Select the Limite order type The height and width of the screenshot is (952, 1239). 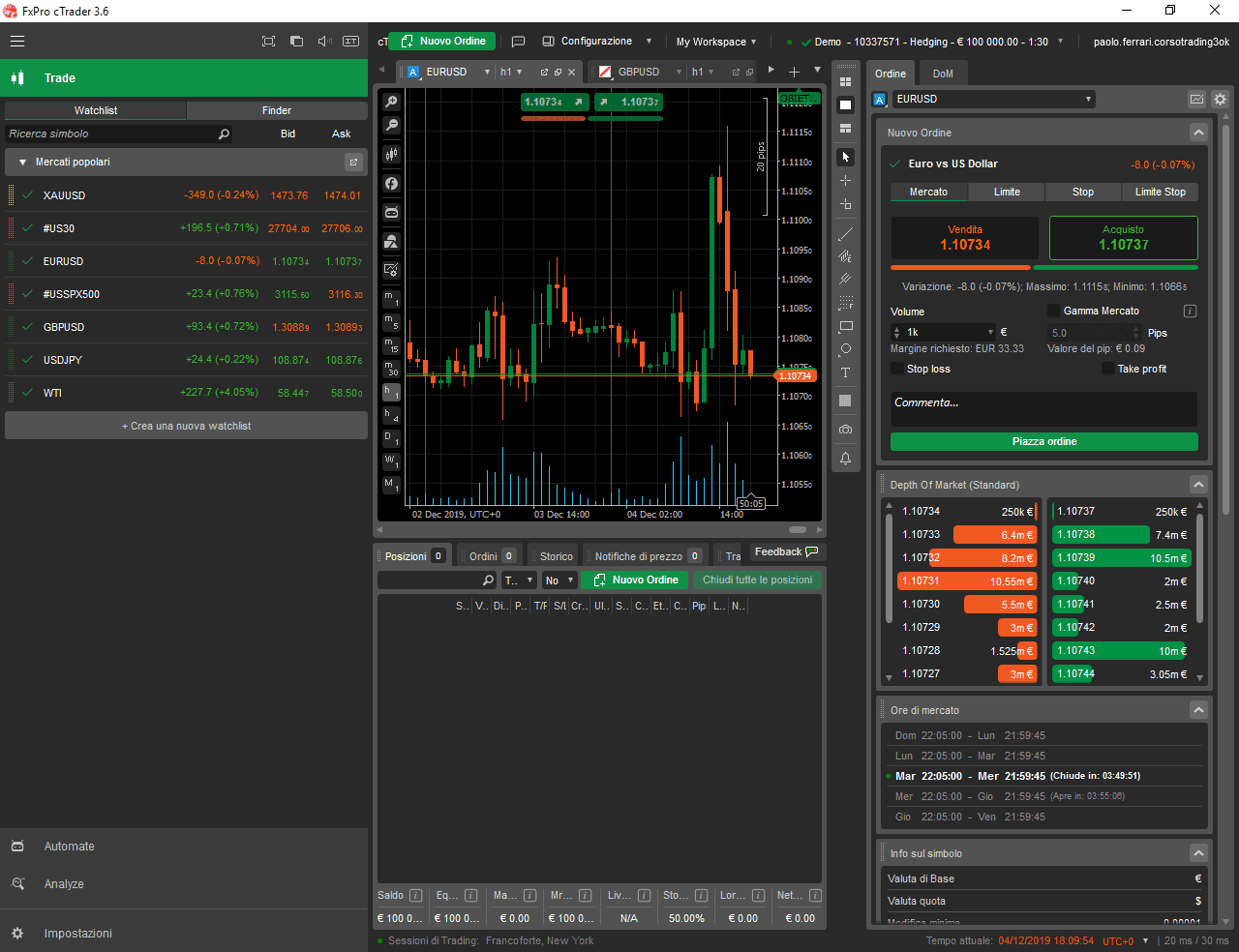[1007, 192]
